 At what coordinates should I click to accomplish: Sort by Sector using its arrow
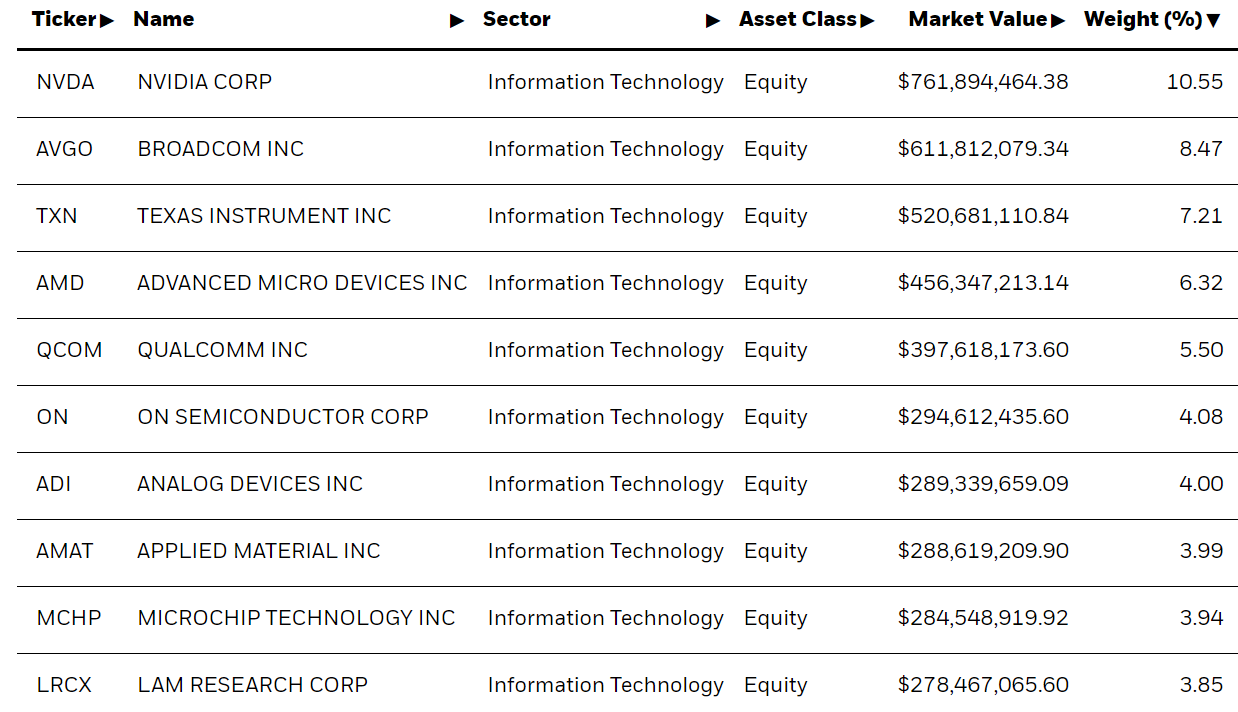[713, 20]
